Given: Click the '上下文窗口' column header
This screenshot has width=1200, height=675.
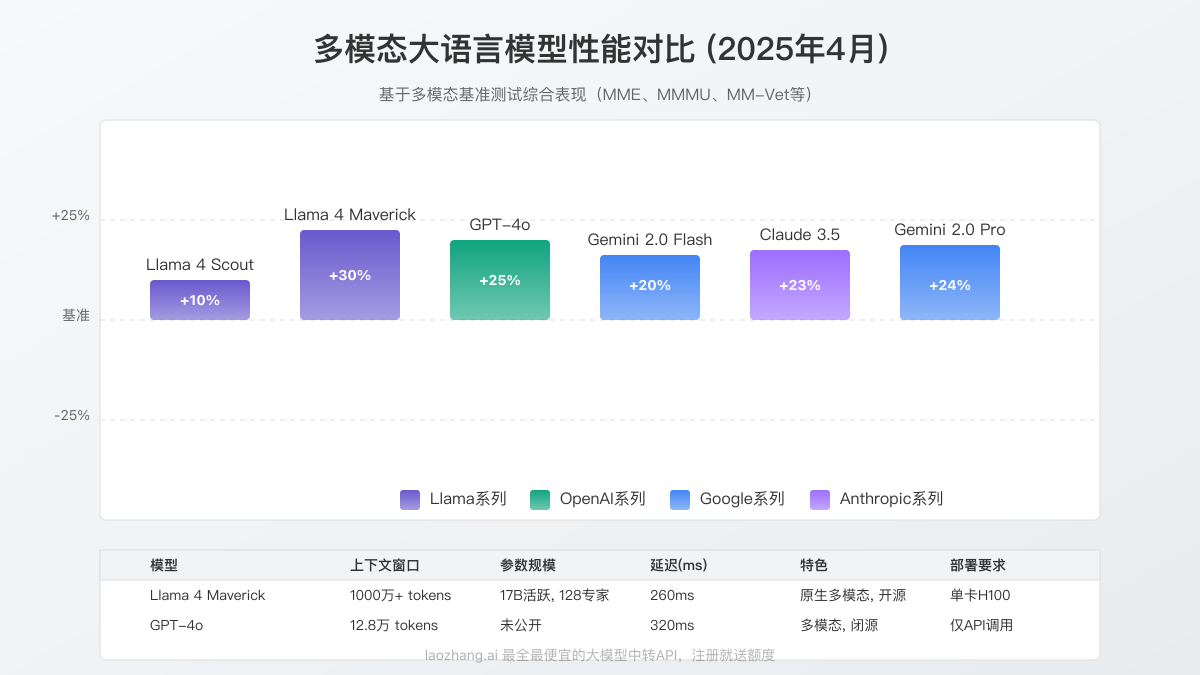Looking at the screenshot, I should [385, 565].
